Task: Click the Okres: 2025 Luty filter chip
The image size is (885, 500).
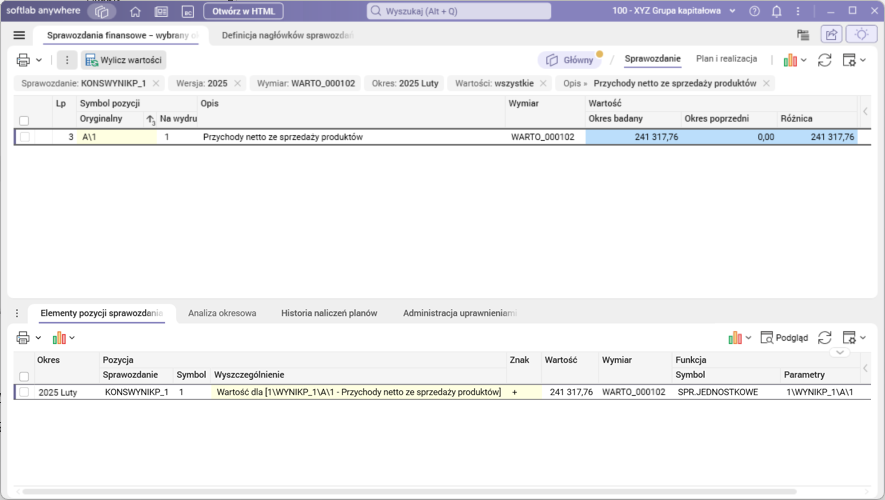Action: [405, 84]
